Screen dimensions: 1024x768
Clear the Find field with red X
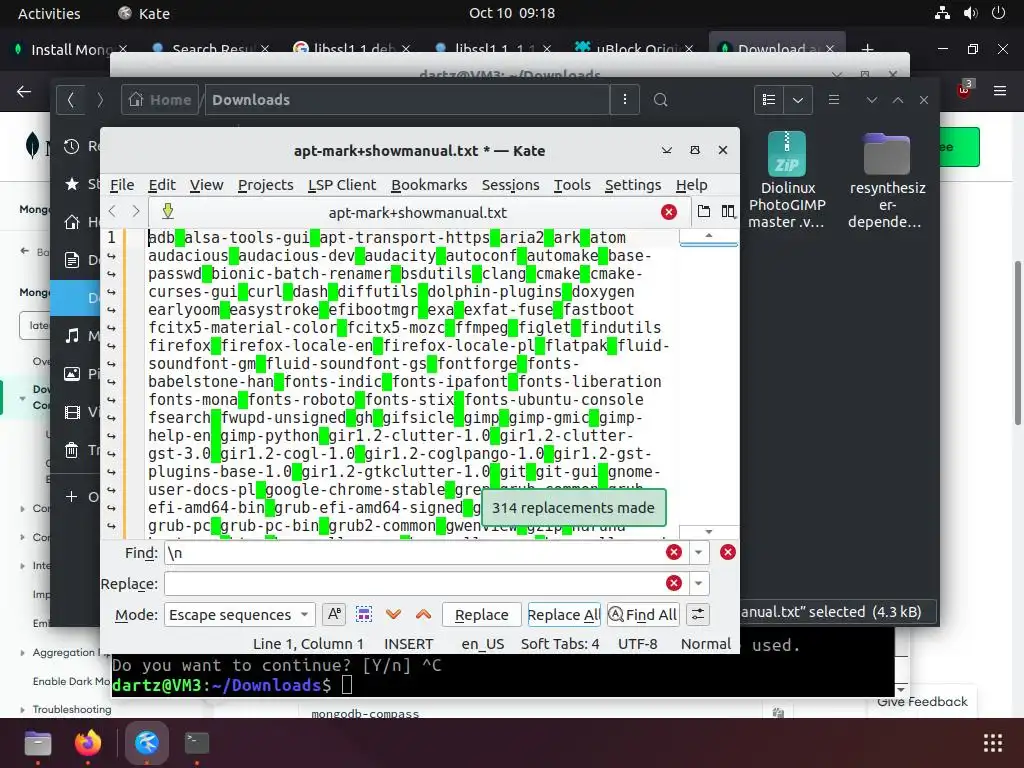tap(674, 552)
